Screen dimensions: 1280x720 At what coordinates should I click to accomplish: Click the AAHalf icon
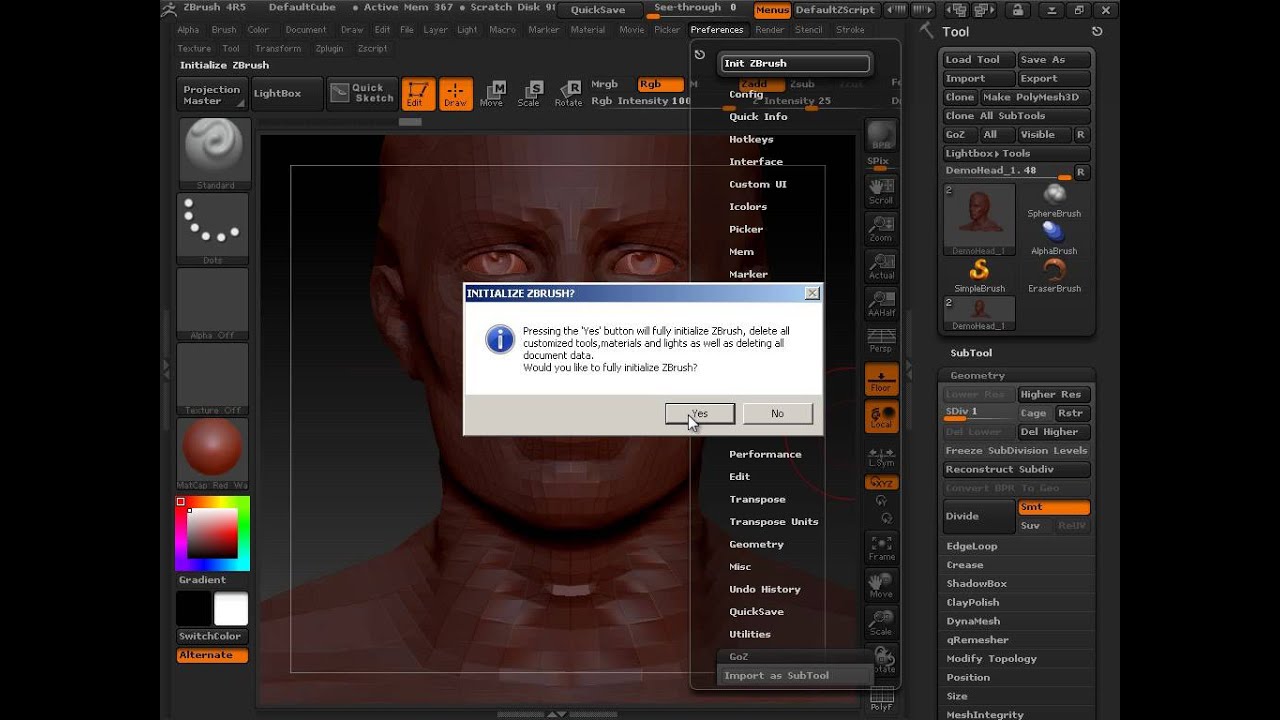[881, 303]
